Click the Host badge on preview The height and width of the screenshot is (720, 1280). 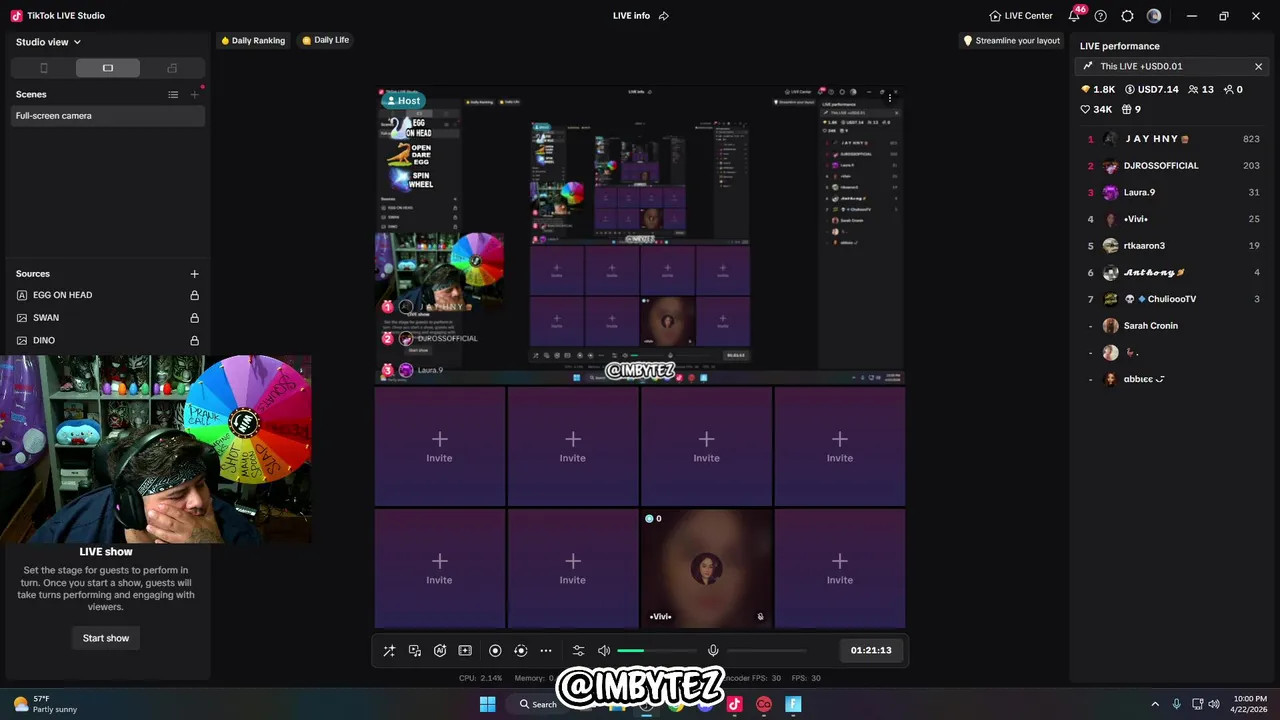pos(403,101)
